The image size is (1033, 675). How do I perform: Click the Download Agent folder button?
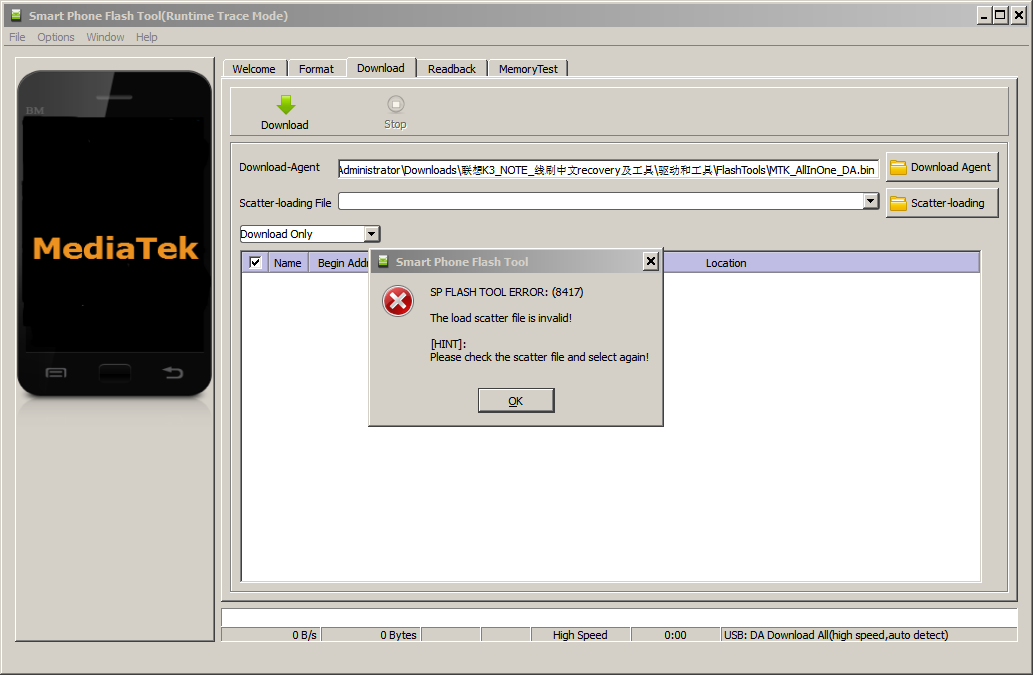coord(941,167)
